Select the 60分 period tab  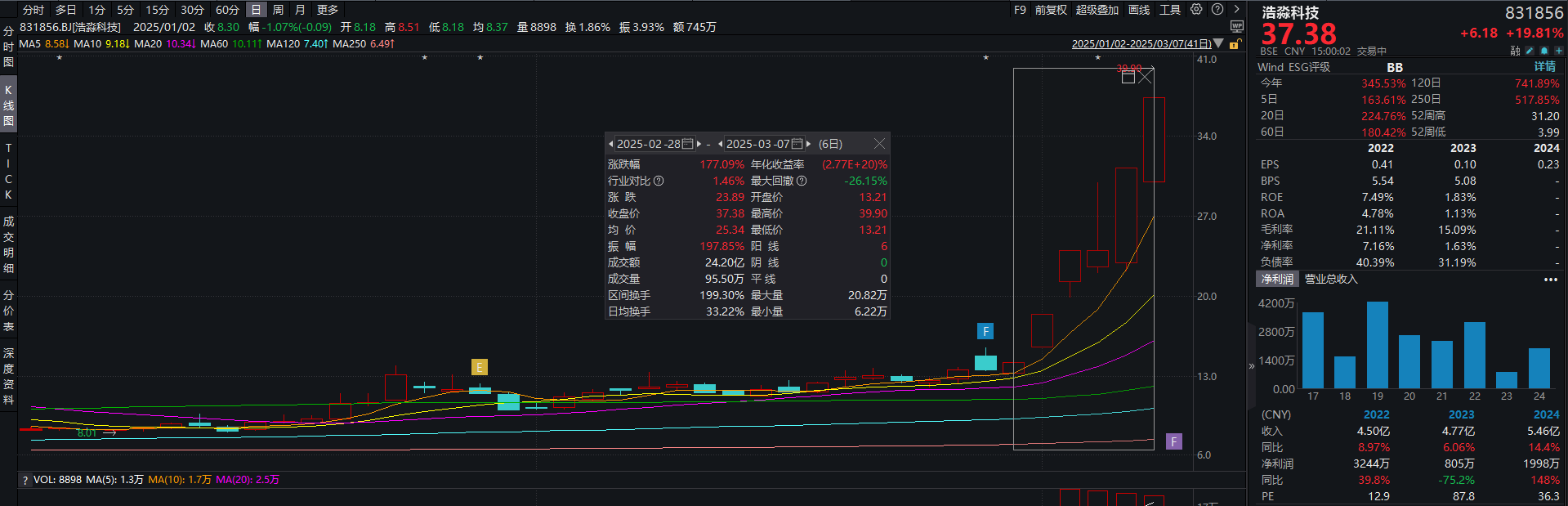[x=227, y=10]
